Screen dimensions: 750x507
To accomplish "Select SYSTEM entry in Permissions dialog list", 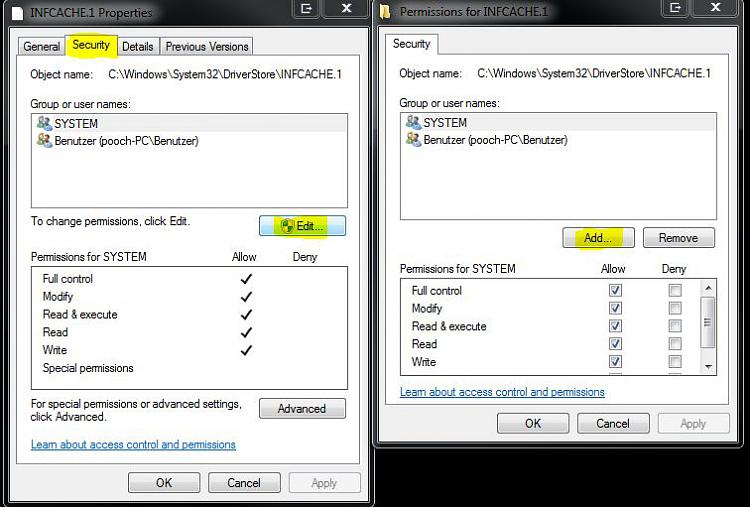I will point(558,122).
